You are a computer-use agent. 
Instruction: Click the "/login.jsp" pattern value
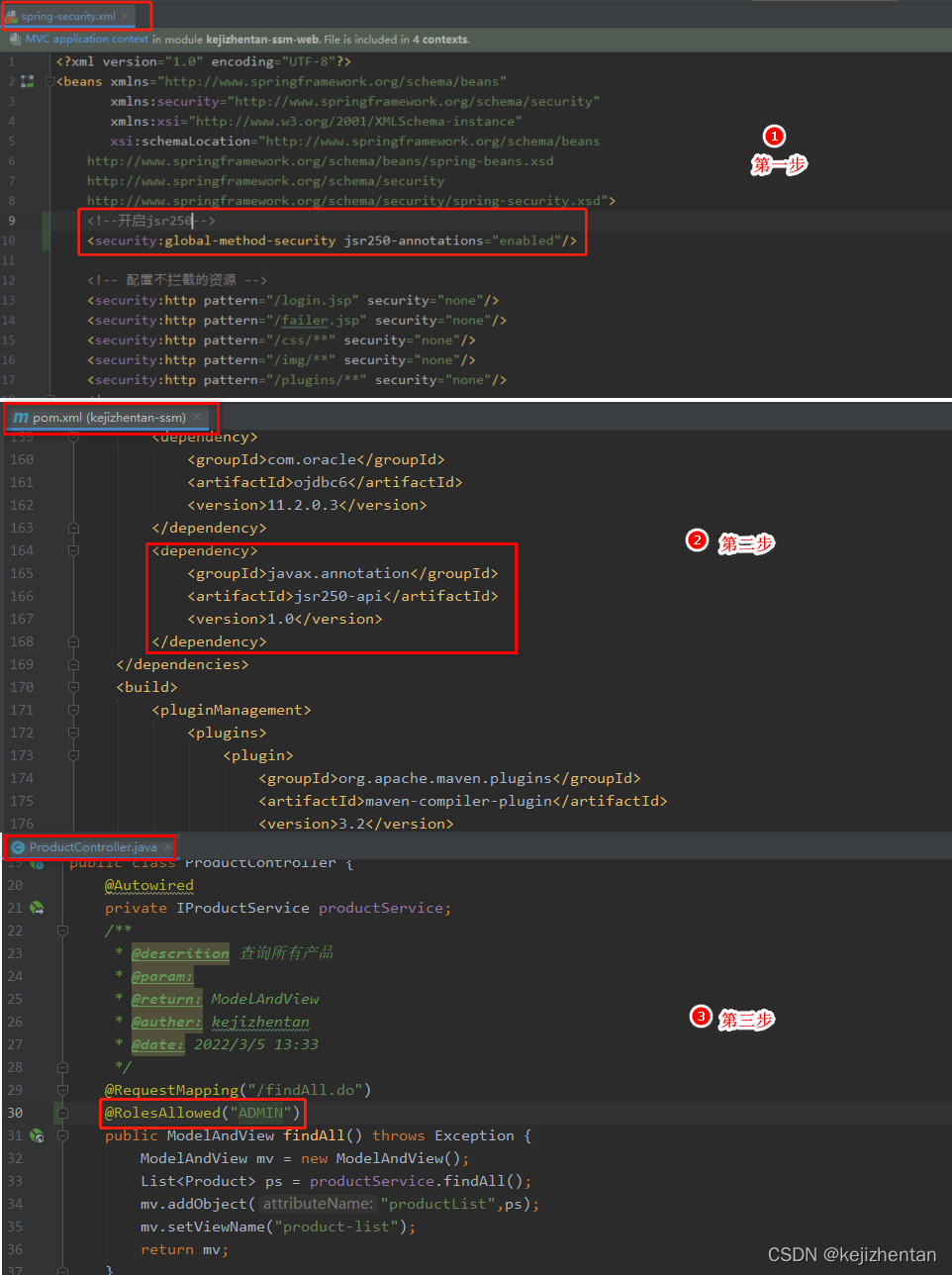(x=313, y=300)
